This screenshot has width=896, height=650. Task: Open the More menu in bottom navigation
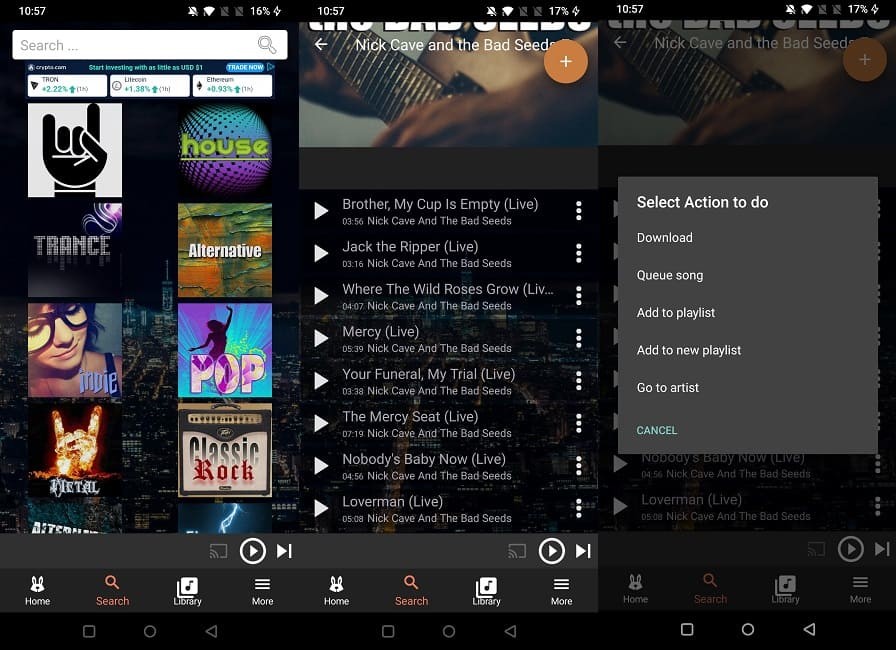262,590
